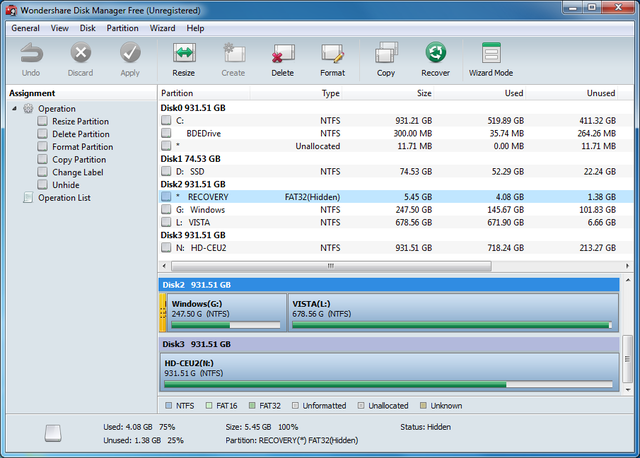Click the Disk2 931.51 GB map header
Viewport: 640px width, 458px height.
(389, 285)
